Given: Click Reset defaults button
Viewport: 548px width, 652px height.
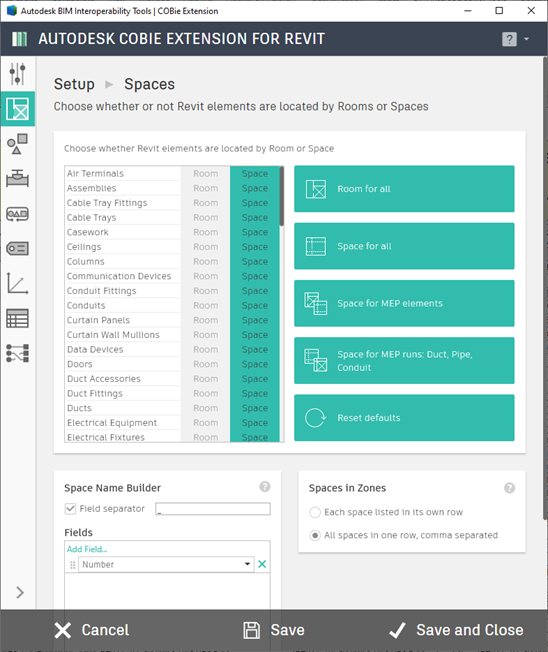Looking at the screenshot, I should [404, 417].
